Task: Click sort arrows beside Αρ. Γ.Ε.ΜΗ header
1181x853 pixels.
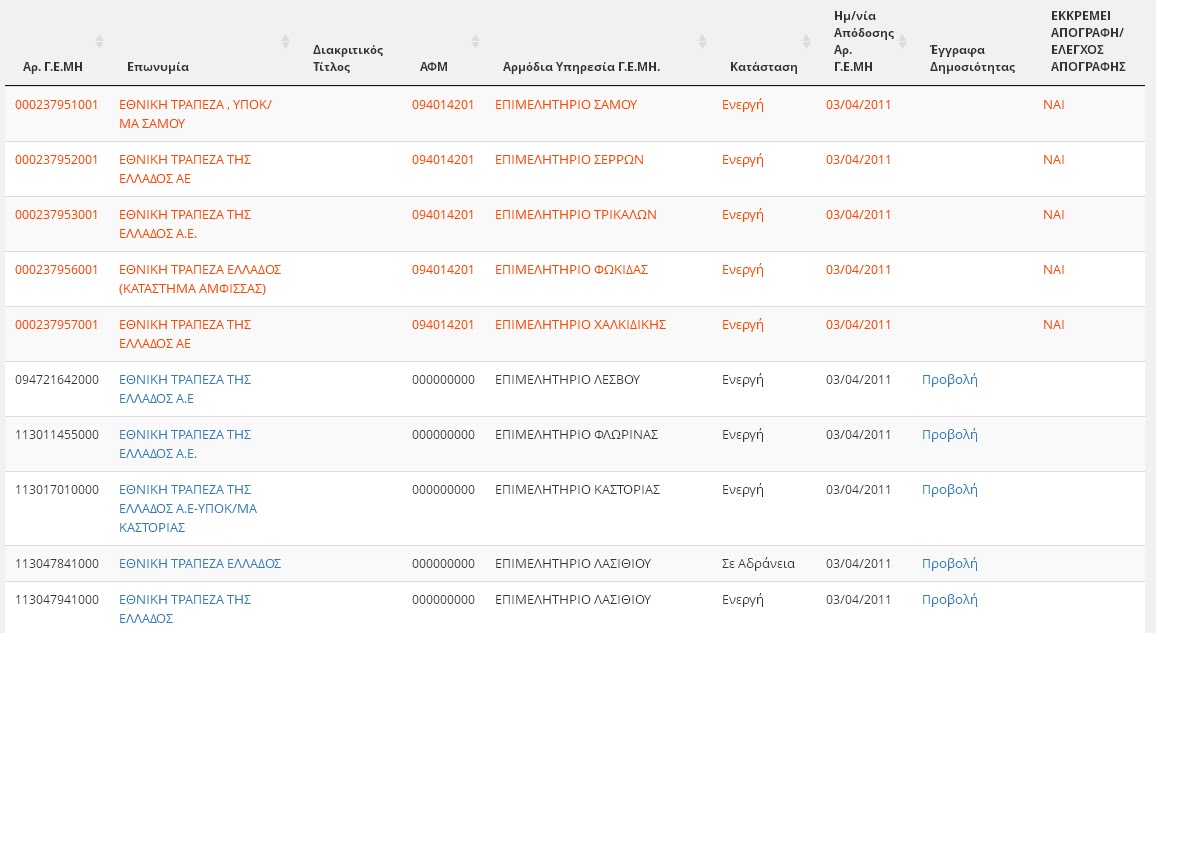Action: tap(99, 41)
